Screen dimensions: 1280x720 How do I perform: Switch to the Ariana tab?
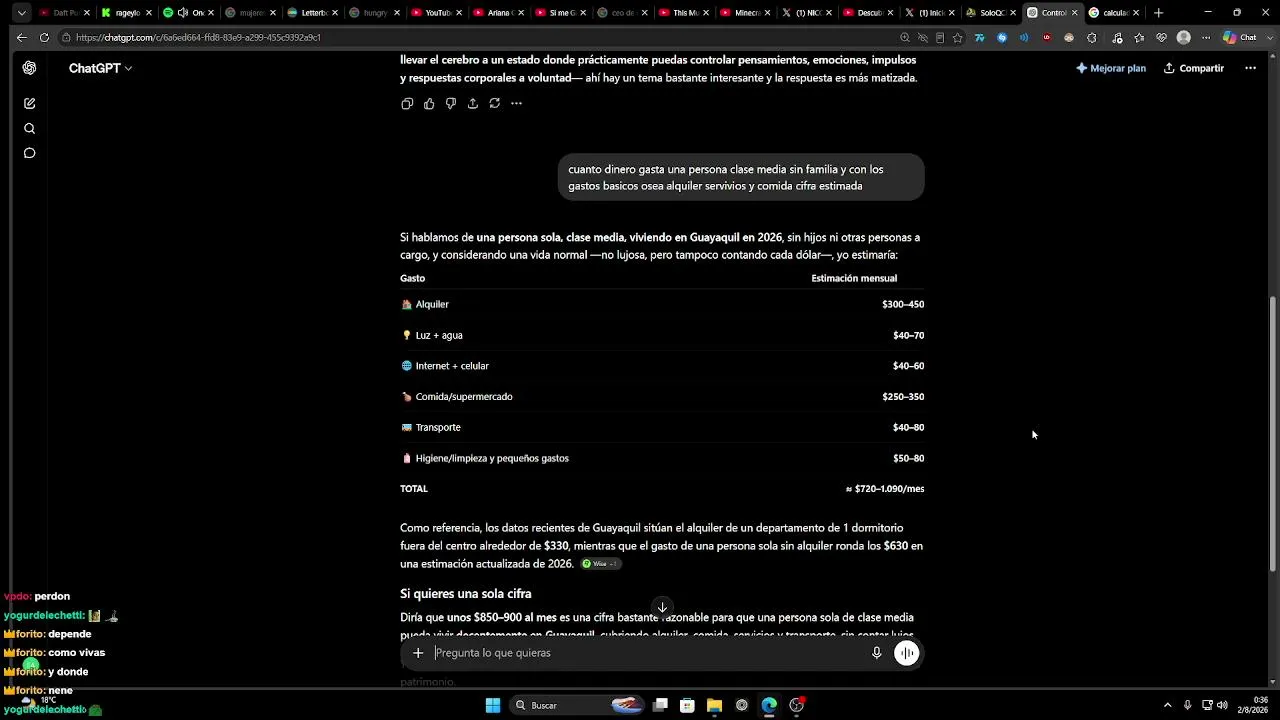pyautogui.click(x=499, y=13)
